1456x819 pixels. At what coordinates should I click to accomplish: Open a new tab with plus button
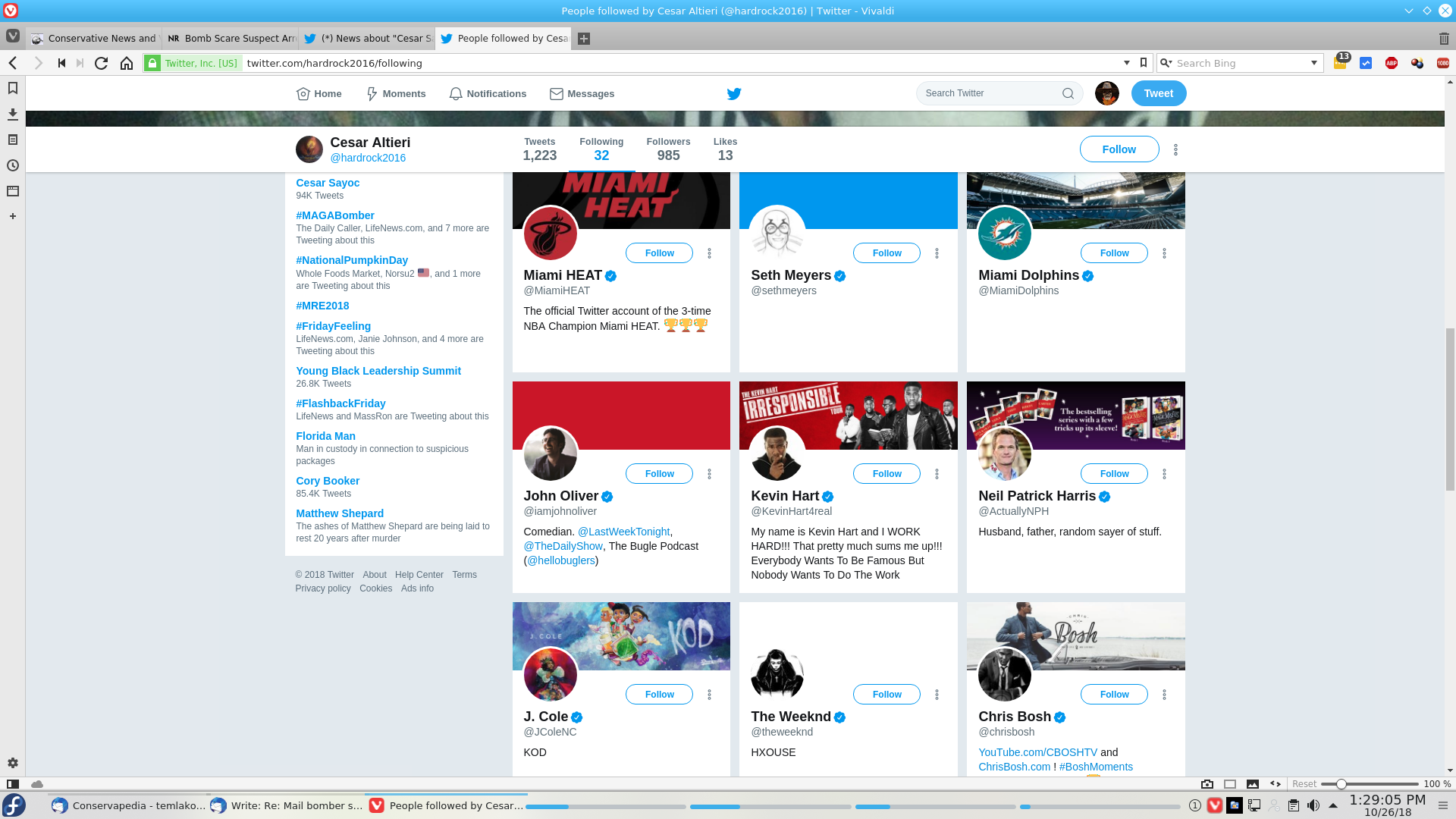tap(584, 39)
